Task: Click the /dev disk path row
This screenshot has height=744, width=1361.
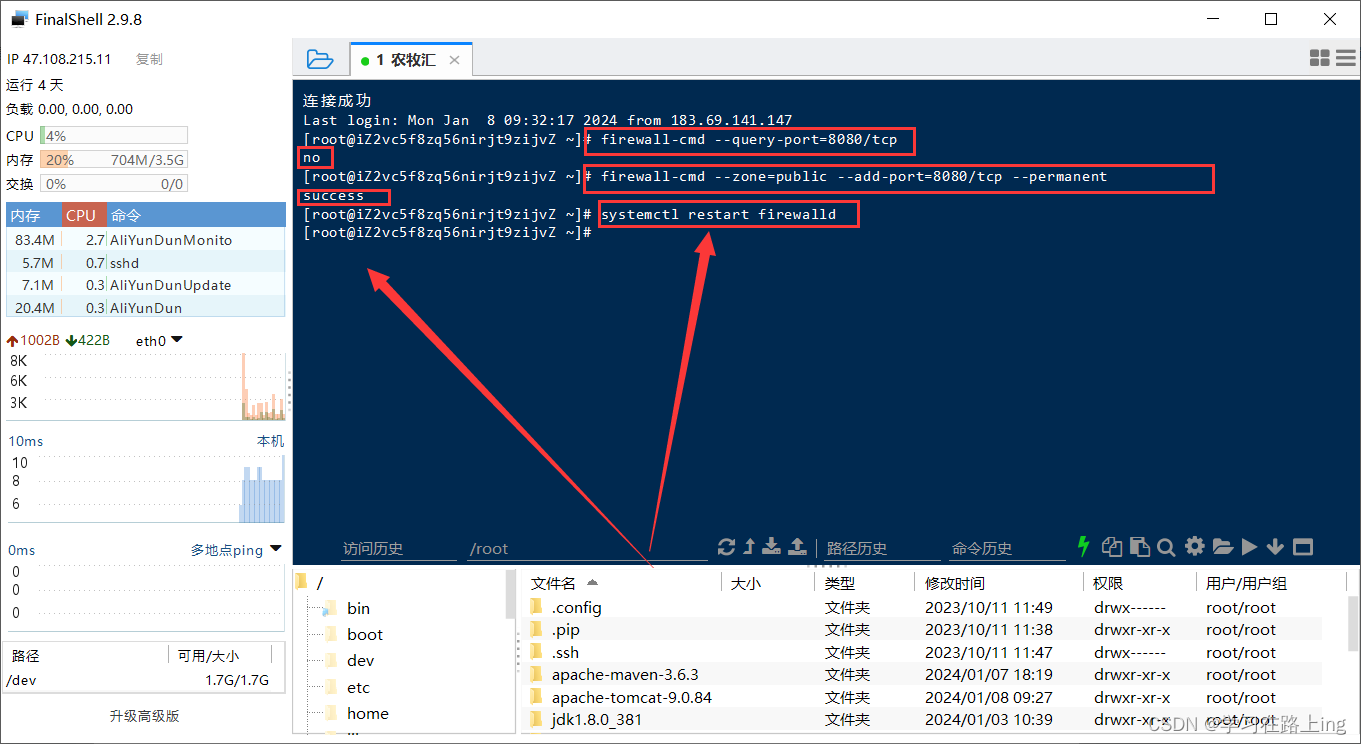Action: coord(145,681)
